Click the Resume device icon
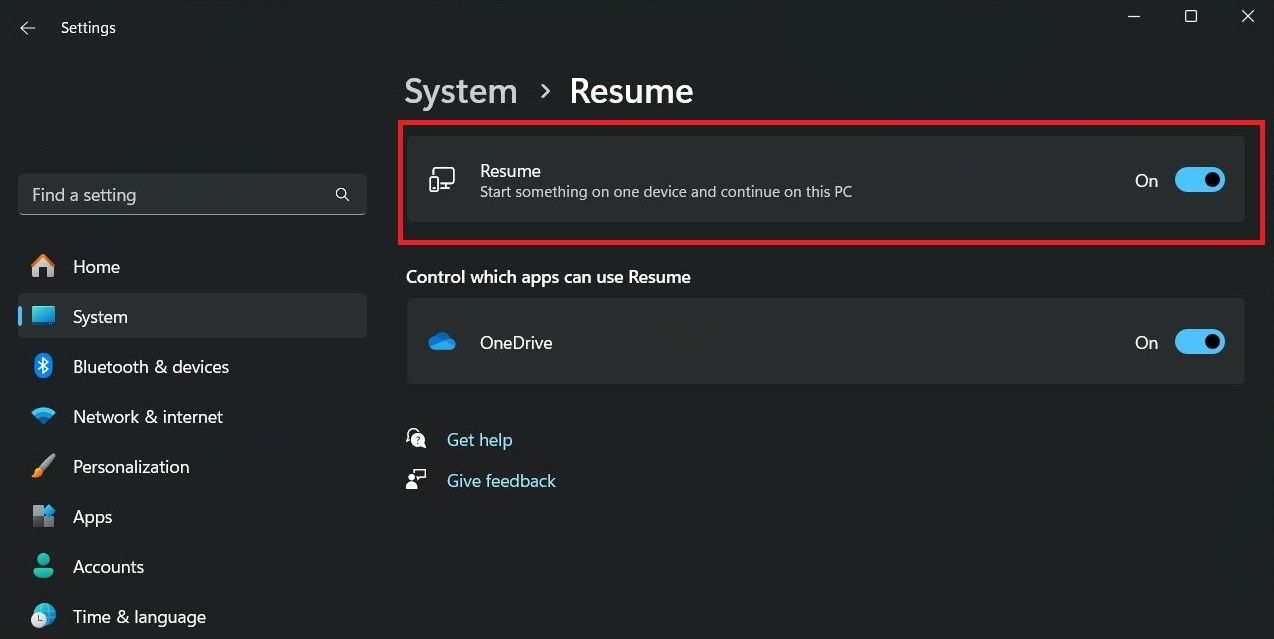1274x639 pixels. pyautogui.click(x=442, y=180)
